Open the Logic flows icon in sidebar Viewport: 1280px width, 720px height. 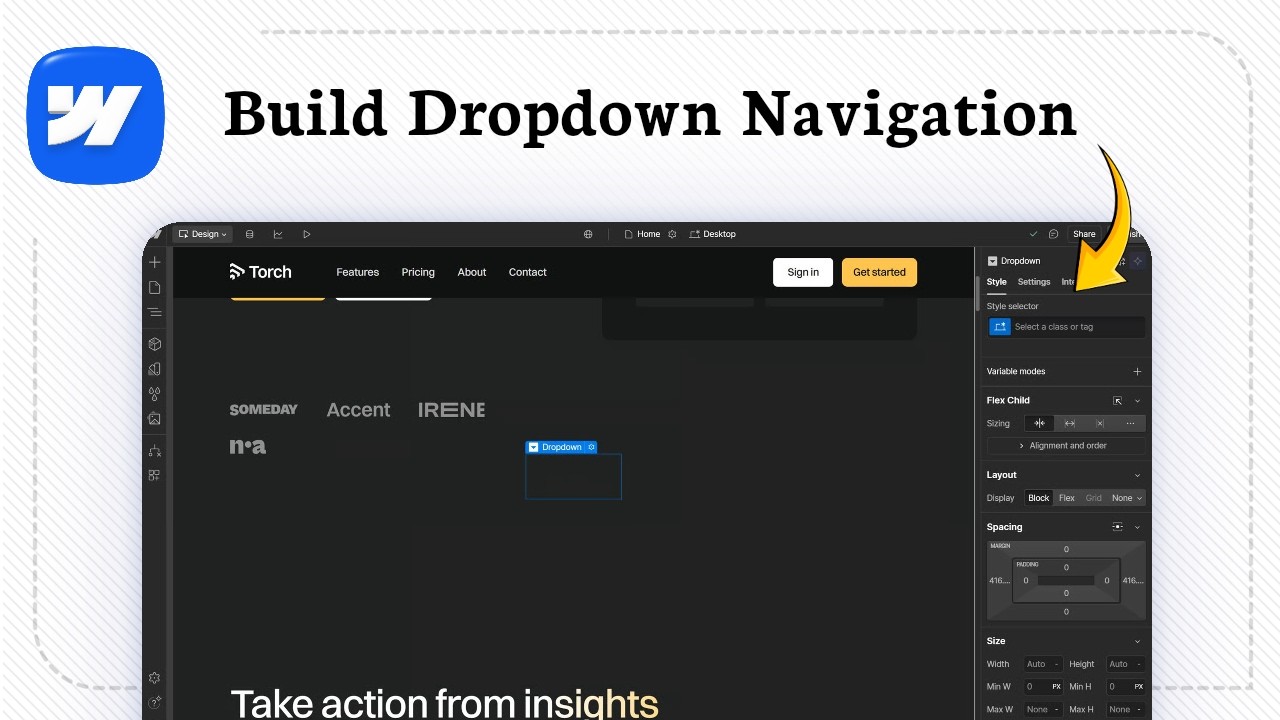pos(154,451)
